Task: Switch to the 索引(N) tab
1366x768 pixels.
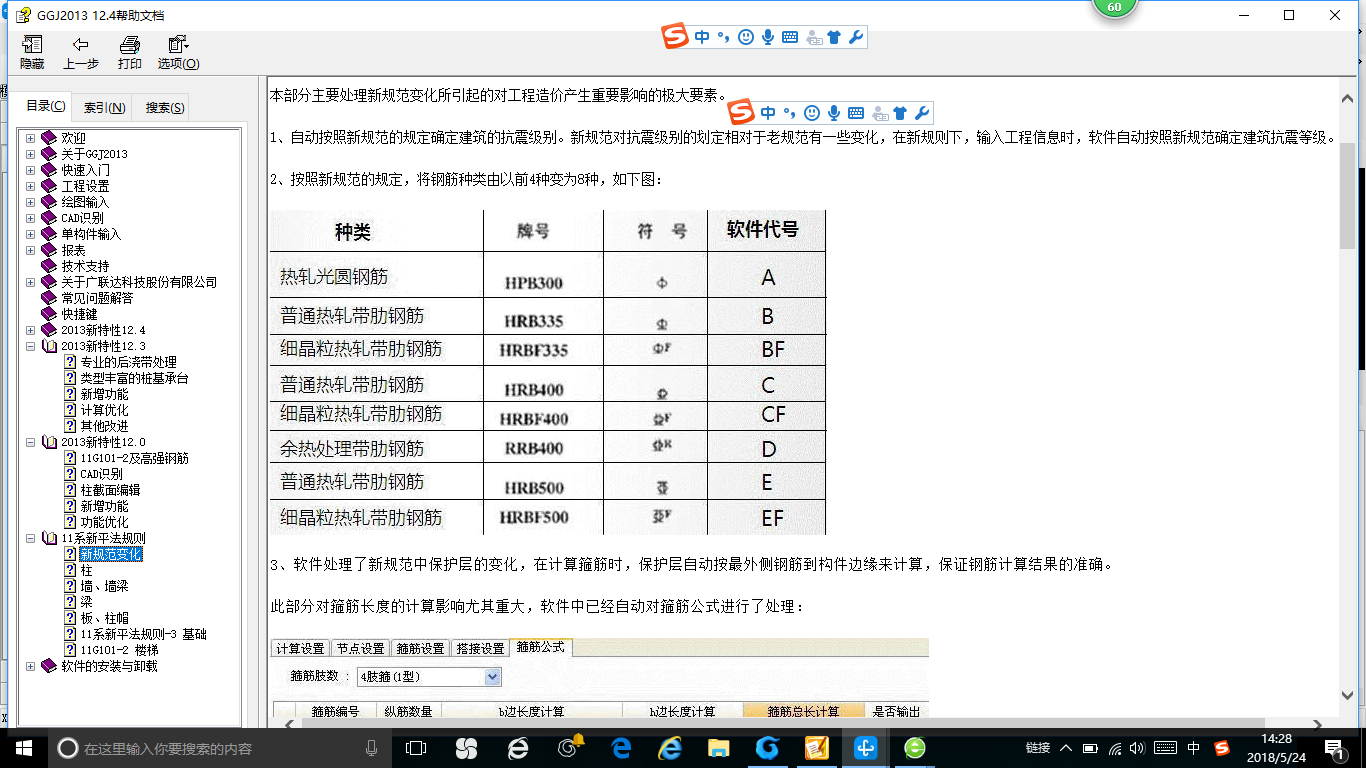Action: coord(104,108)
